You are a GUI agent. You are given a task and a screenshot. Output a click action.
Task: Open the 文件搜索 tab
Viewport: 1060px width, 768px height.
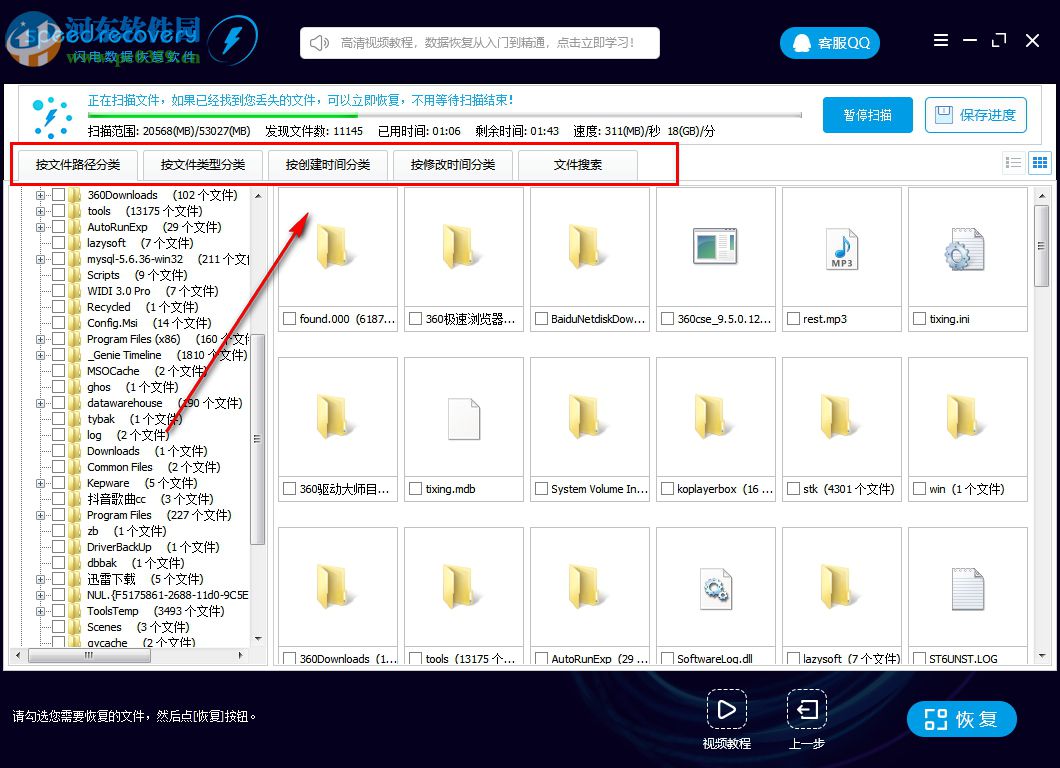pos(577,165)
